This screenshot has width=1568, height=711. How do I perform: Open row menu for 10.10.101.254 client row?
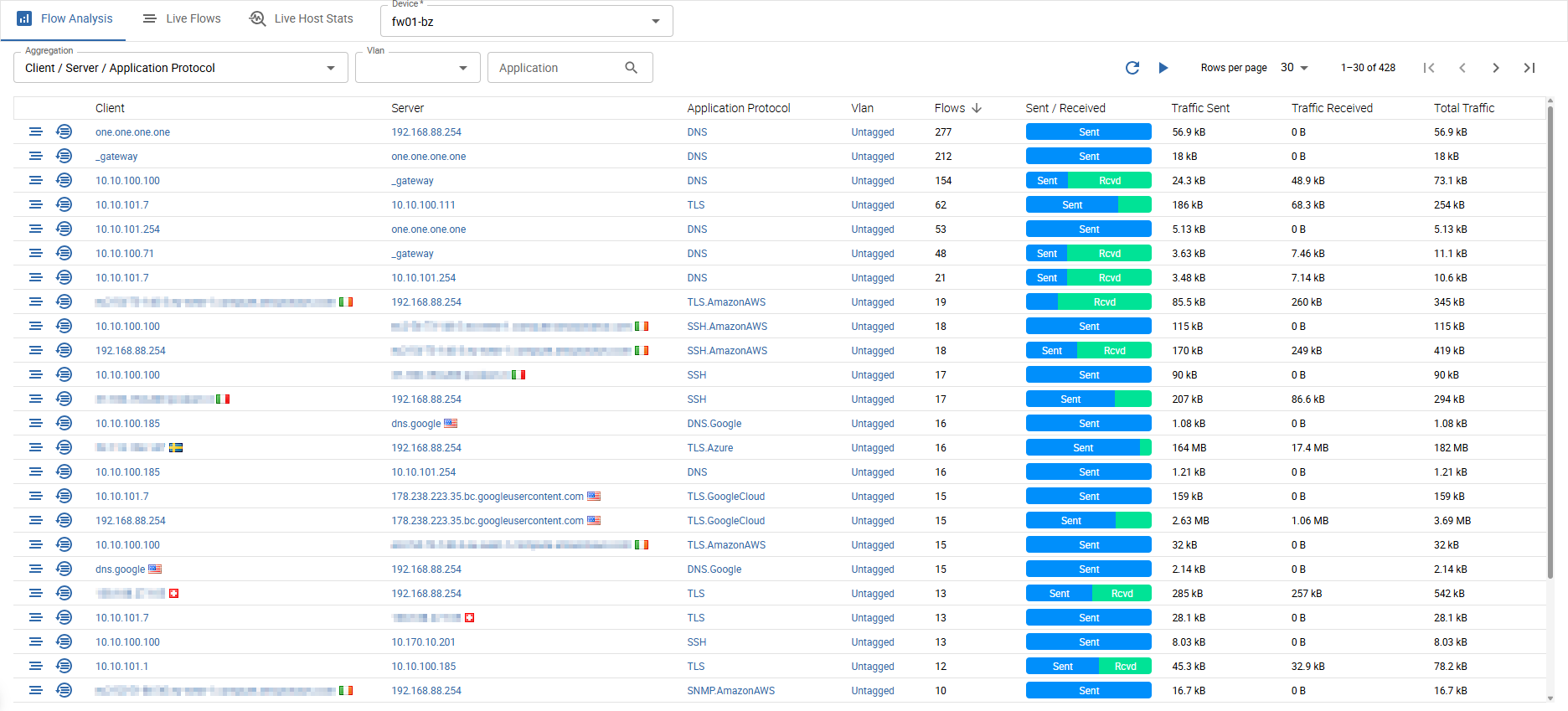pos(35,229)
